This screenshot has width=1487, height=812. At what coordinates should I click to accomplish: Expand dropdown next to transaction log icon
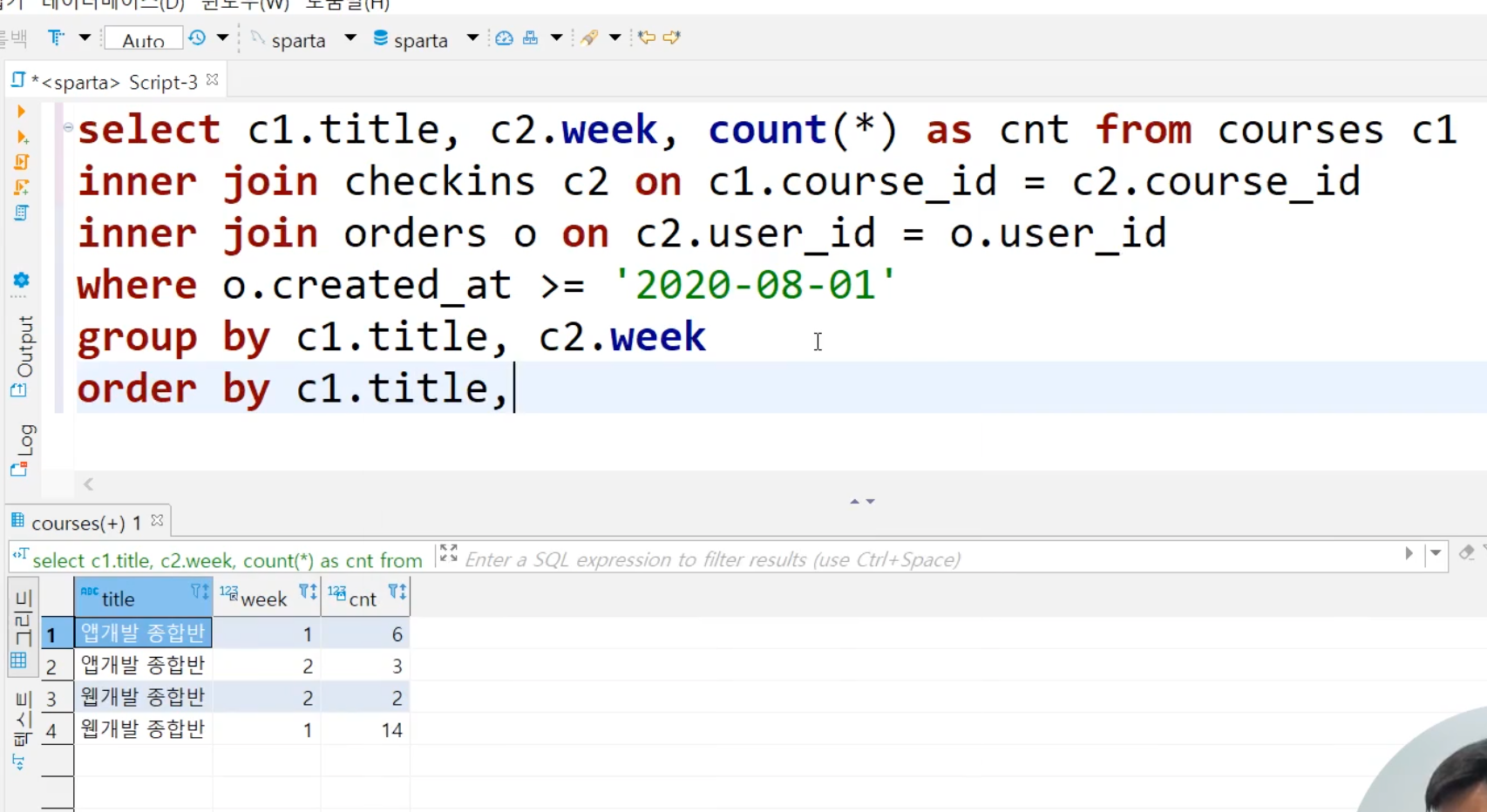(222, 37)
